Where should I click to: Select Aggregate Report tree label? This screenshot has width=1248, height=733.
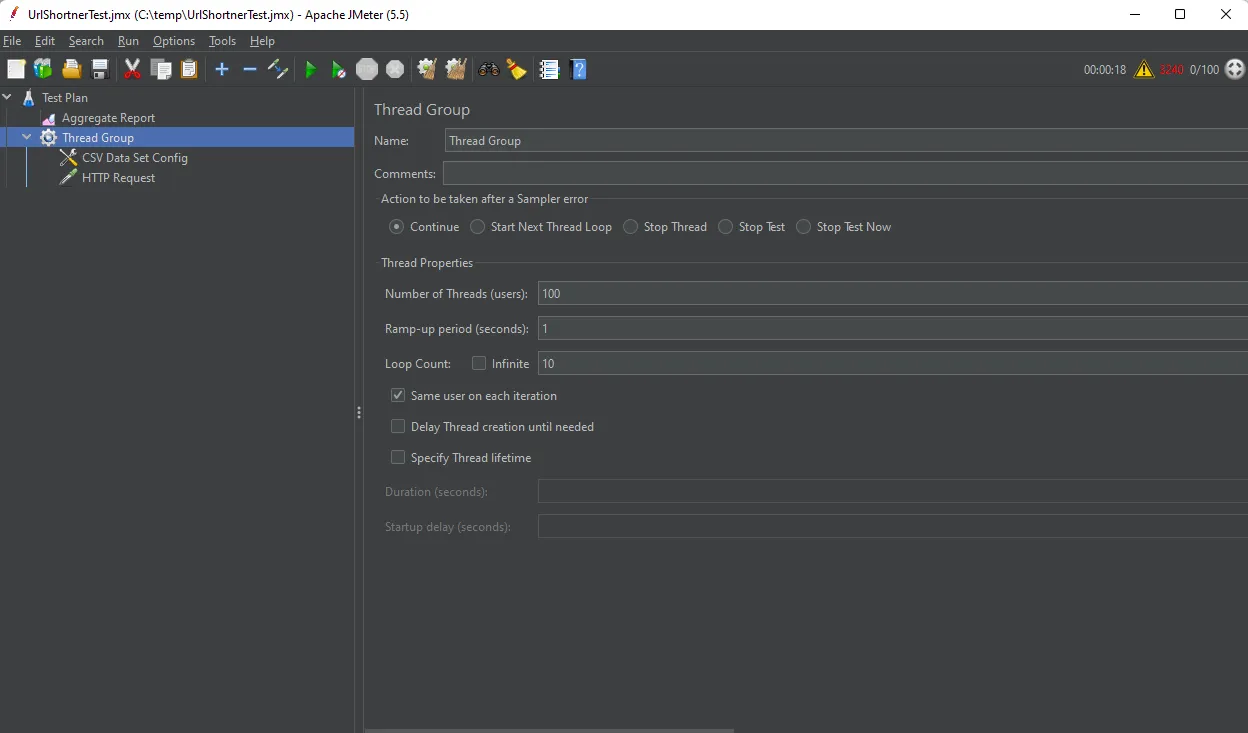click(108, 118)
